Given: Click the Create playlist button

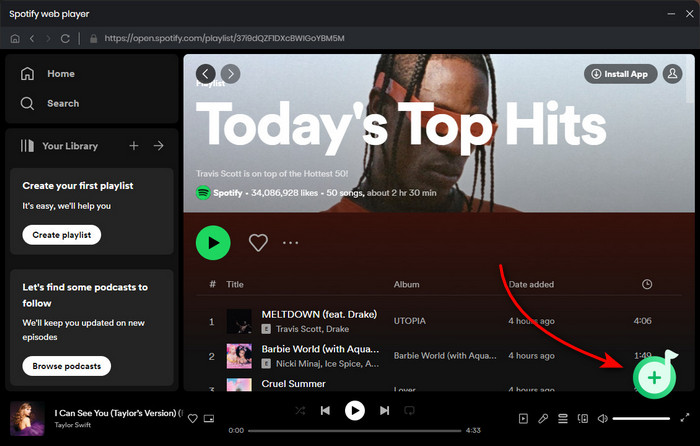Looking at the screenshot, I should tap(62, 235).
